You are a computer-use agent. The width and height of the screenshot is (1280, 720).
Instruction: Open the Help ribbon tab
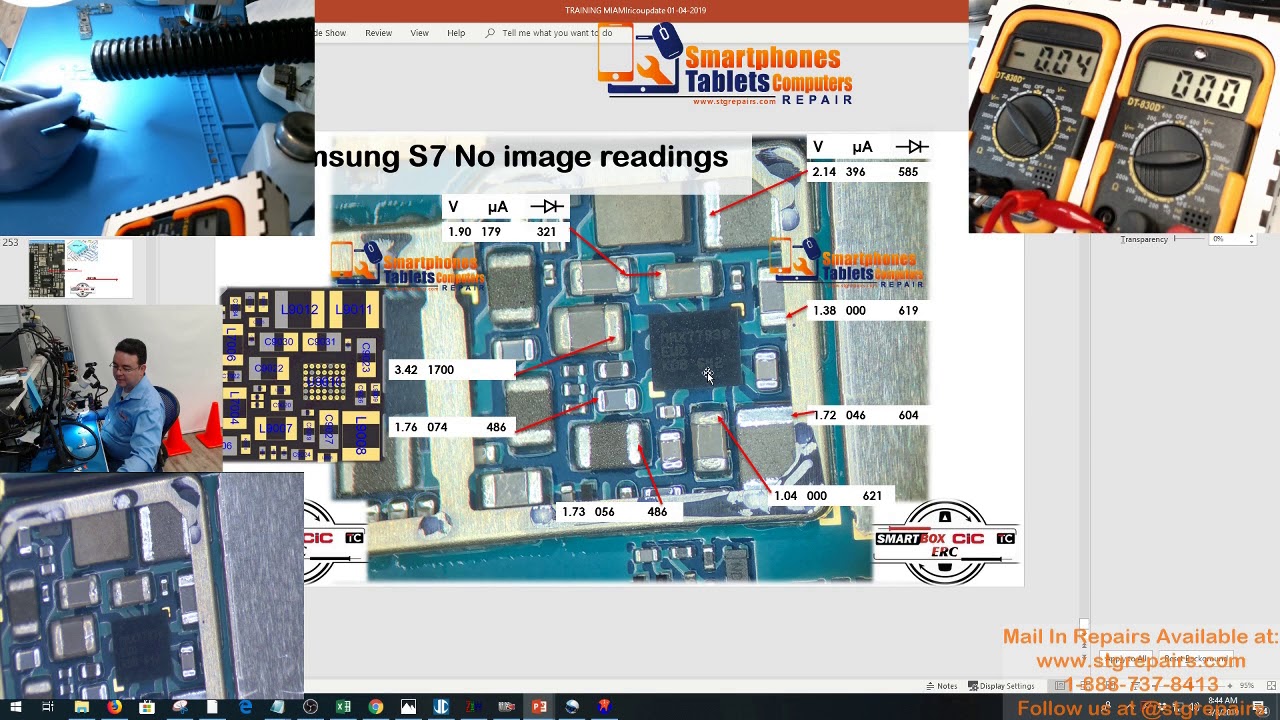456,33
